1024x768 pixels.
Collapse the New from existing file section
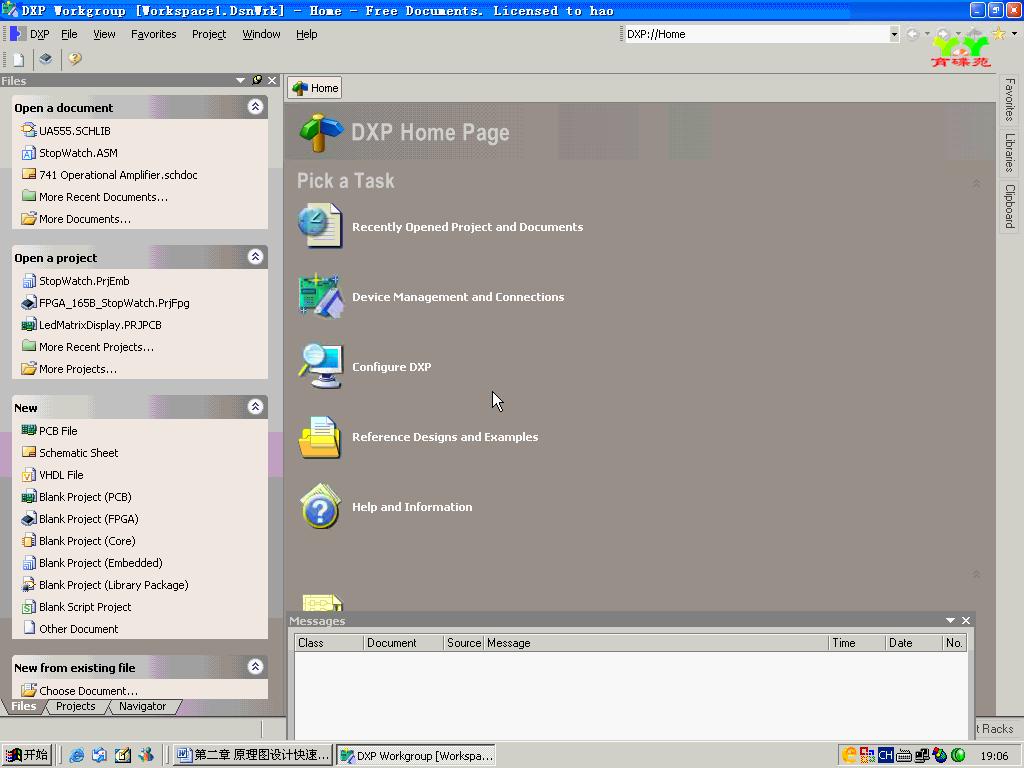[255, 667]
